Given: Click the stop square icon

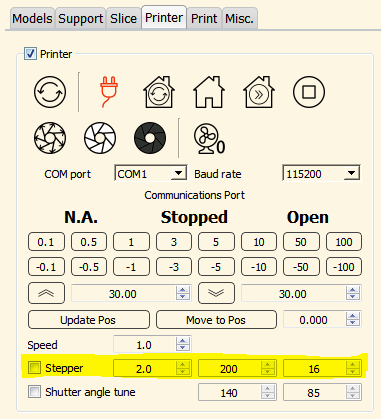Looking at the screenshot, I should [309, 92].
